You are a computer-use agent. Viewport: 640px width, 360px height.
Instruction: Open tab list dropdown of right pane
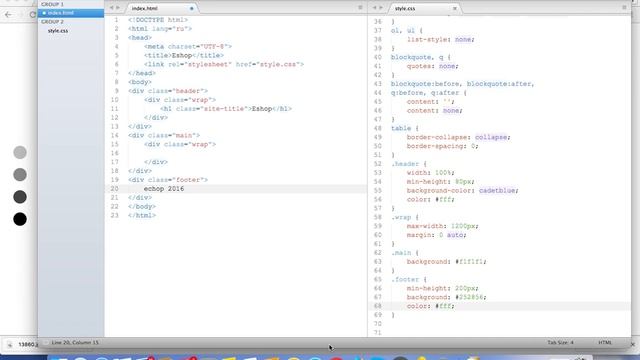(x=624, y=7)
